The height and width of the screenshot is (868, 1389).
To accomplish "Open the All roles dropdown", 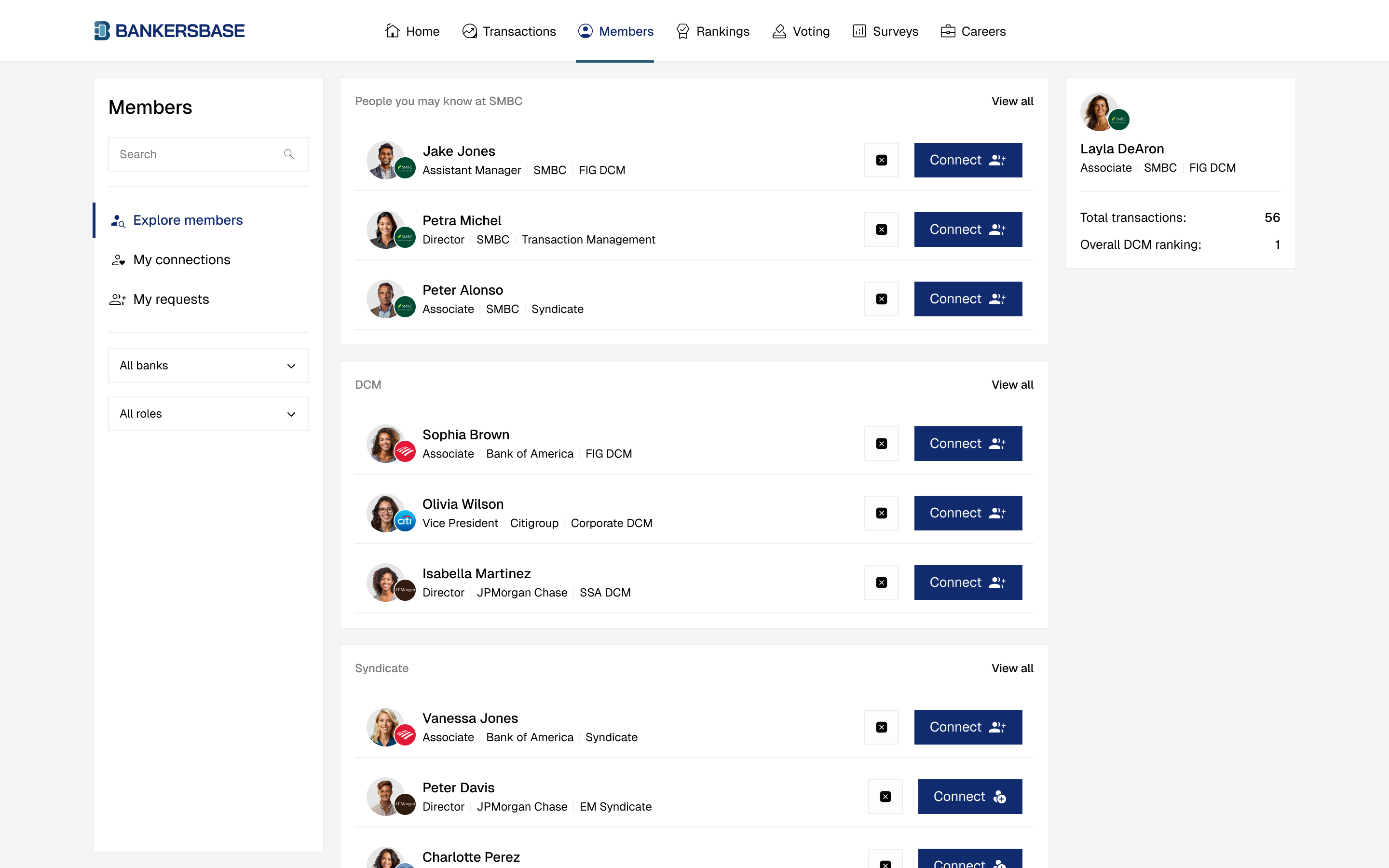I will tap(208, 414).
